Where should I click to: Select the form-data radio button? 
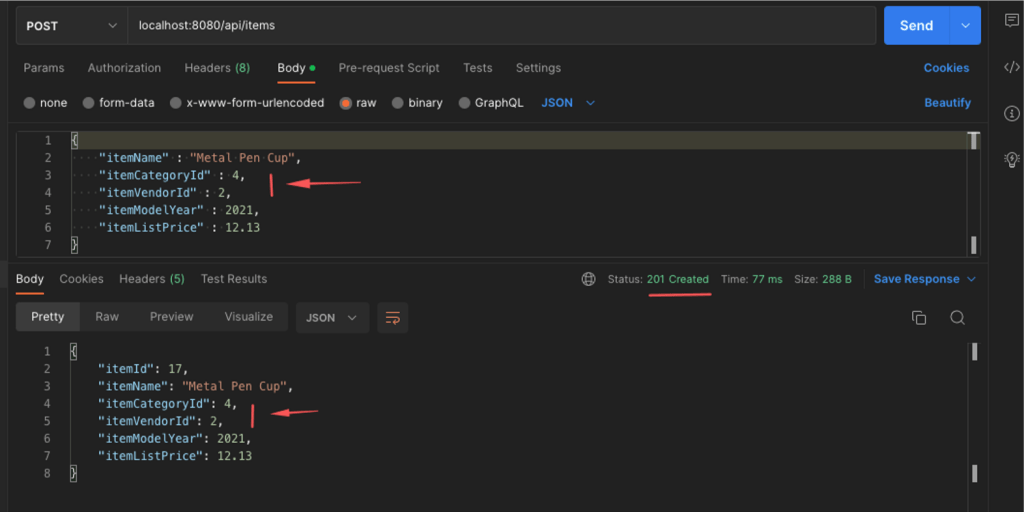[x=89, y=103]
